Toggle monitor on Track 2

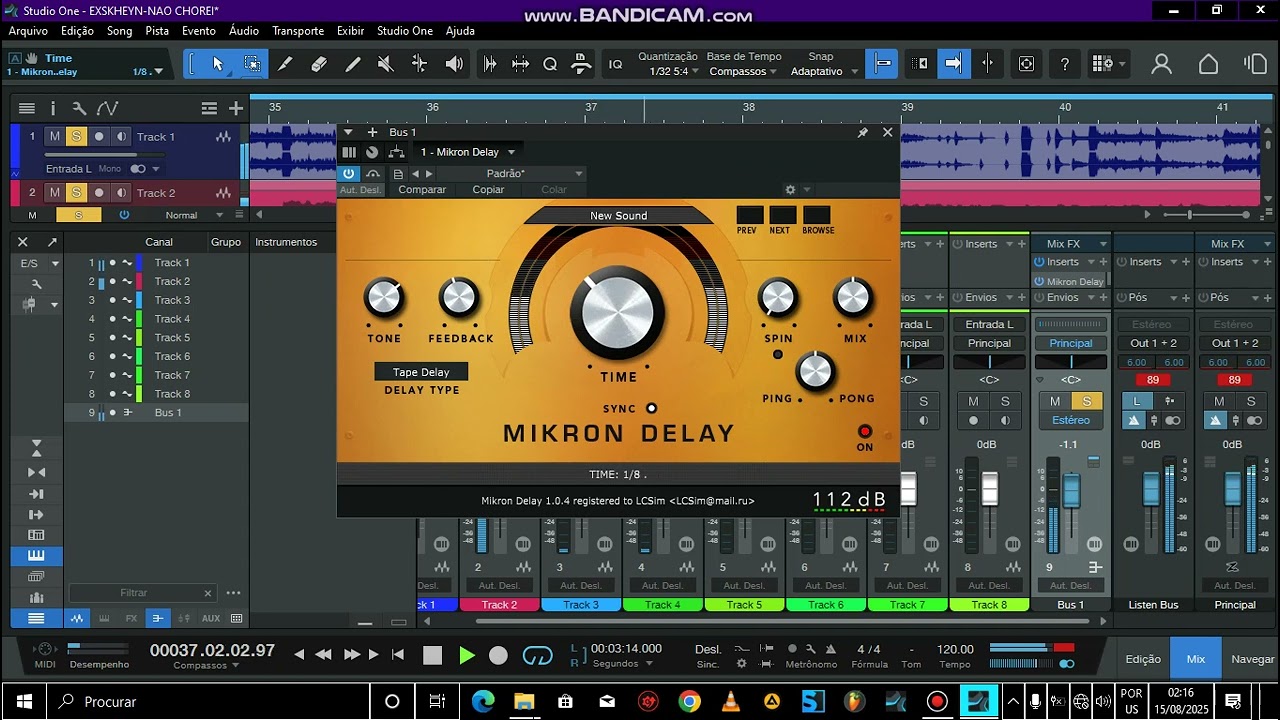point(121,193)
